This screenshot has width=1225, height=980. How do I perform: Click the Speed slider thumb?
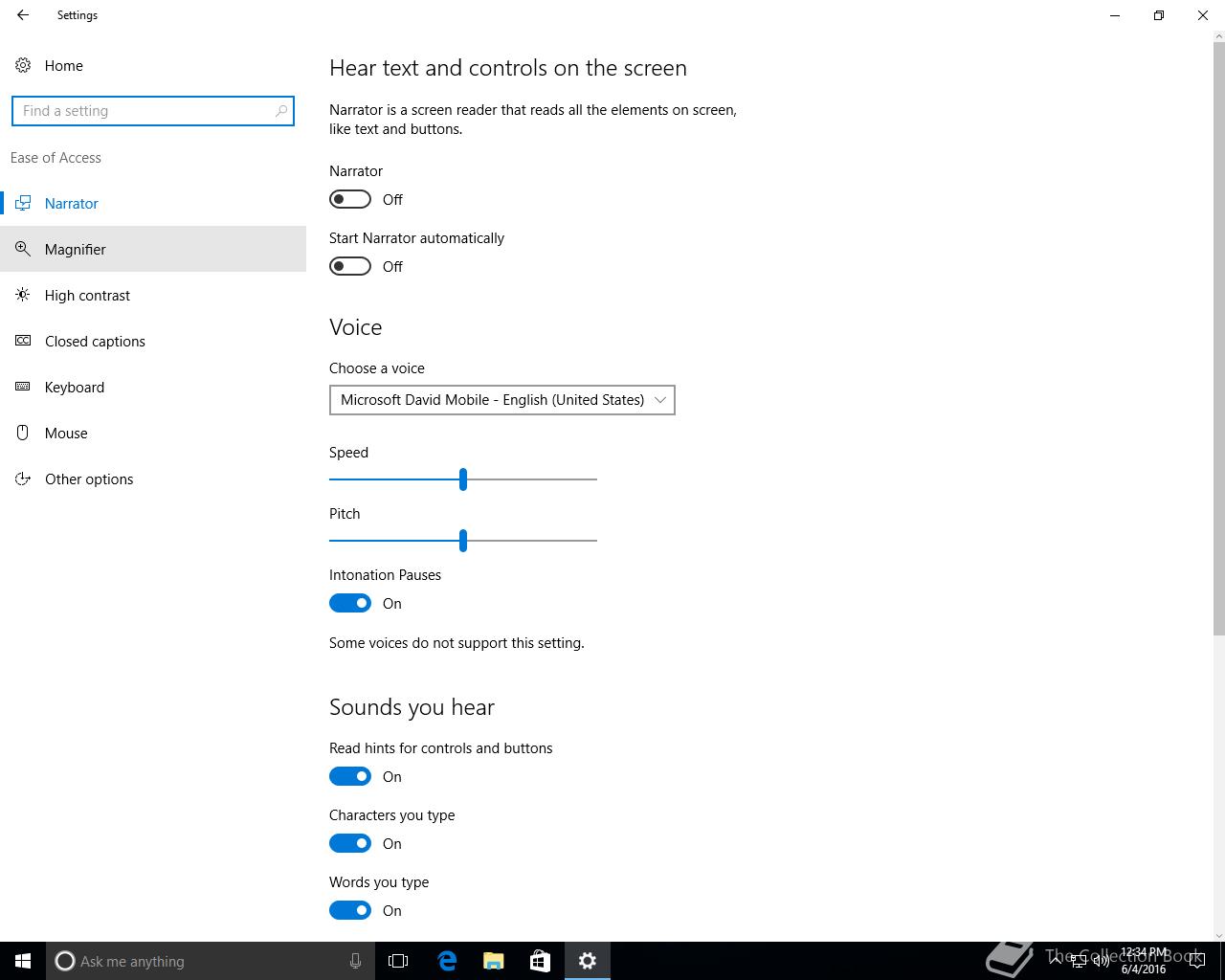tap(463, 479)
